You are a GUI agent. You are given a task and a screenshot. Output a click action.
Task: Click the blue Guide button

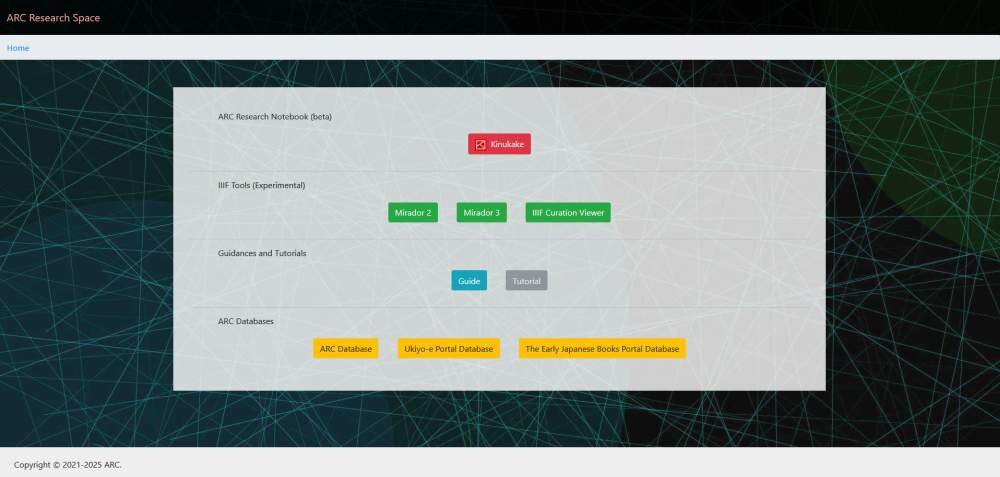pyautogui.click(x=469, y=281)
